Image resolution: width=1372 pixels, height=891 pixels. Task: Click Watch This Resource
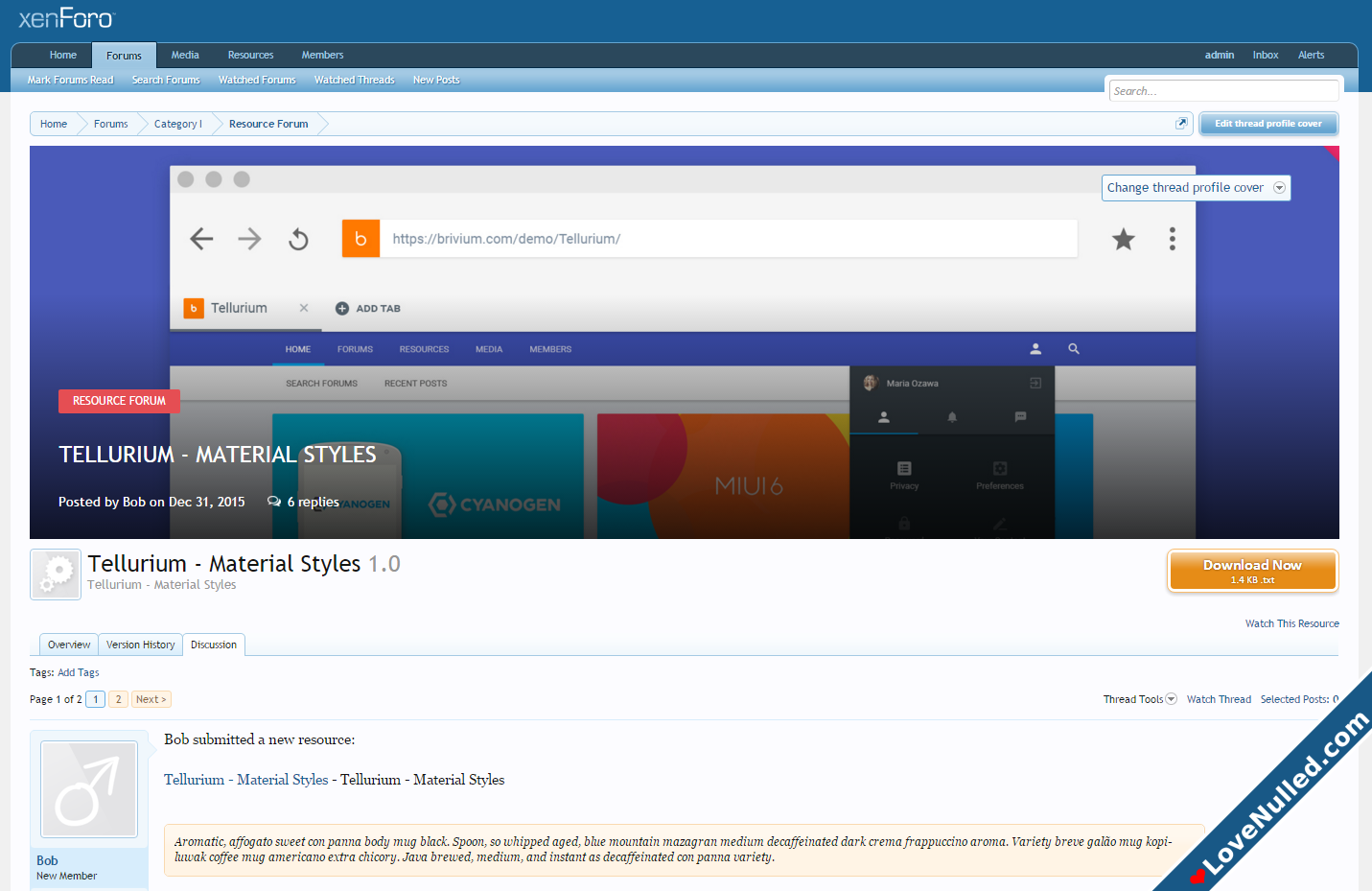[1291, 623]
